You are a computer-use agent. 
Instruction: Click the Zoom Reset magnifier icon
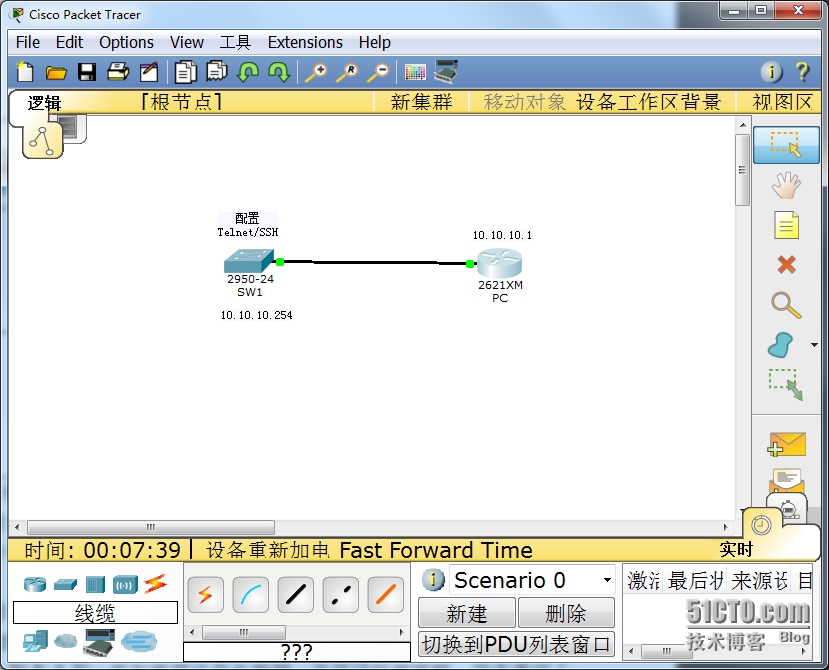(347, 72)
